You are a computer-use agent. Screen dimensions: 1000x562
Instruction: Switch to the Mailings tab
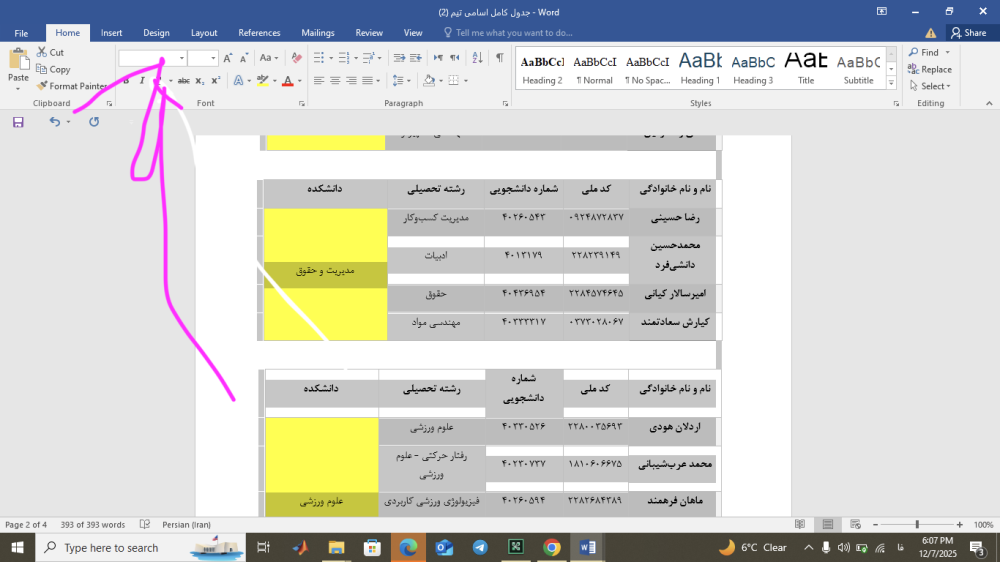point(318,33)
